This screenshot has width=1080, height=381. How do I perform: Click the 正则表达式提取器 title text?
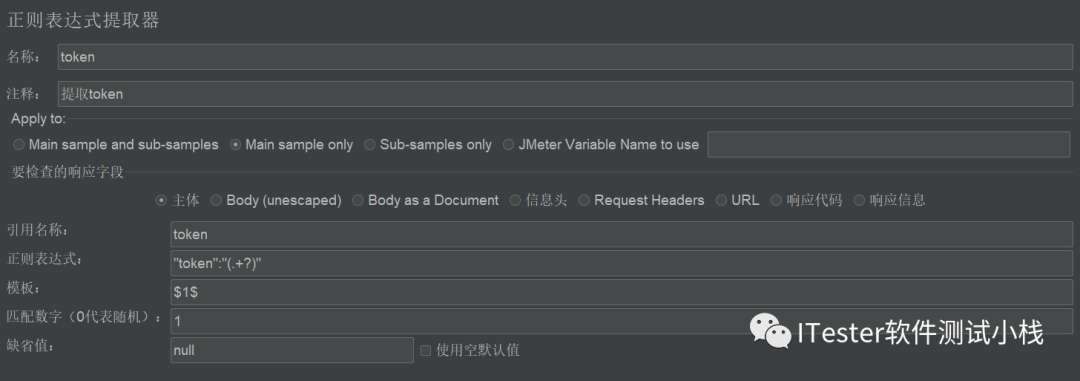[x=83, y=21]
